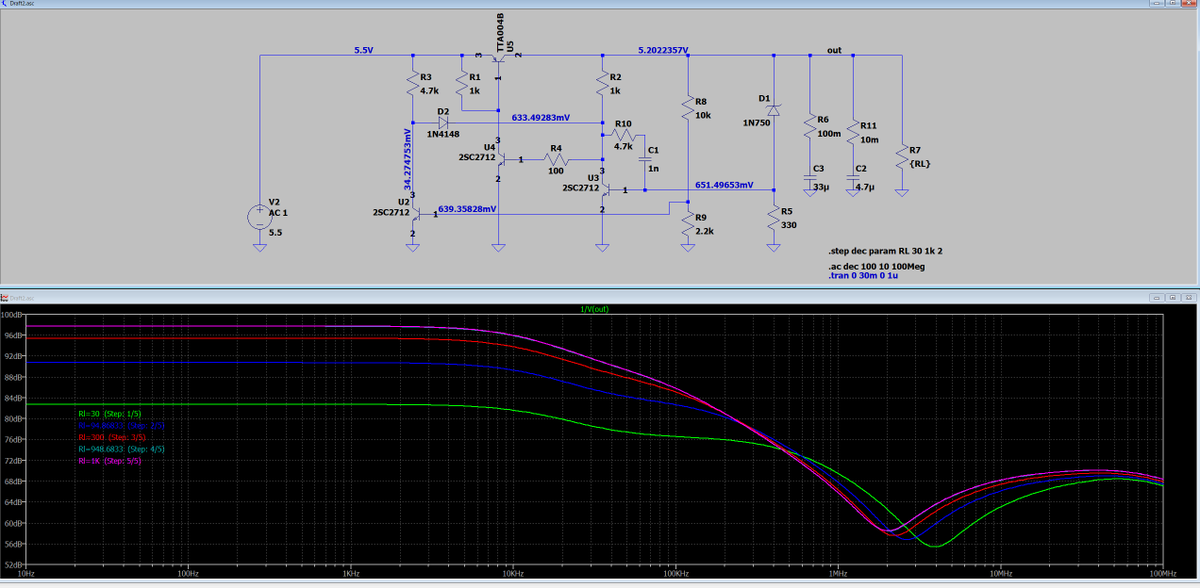Click the 100dB vertical axis label
Image resolution: width=1200 pixels, height=588 pixels.
point(12,314)
